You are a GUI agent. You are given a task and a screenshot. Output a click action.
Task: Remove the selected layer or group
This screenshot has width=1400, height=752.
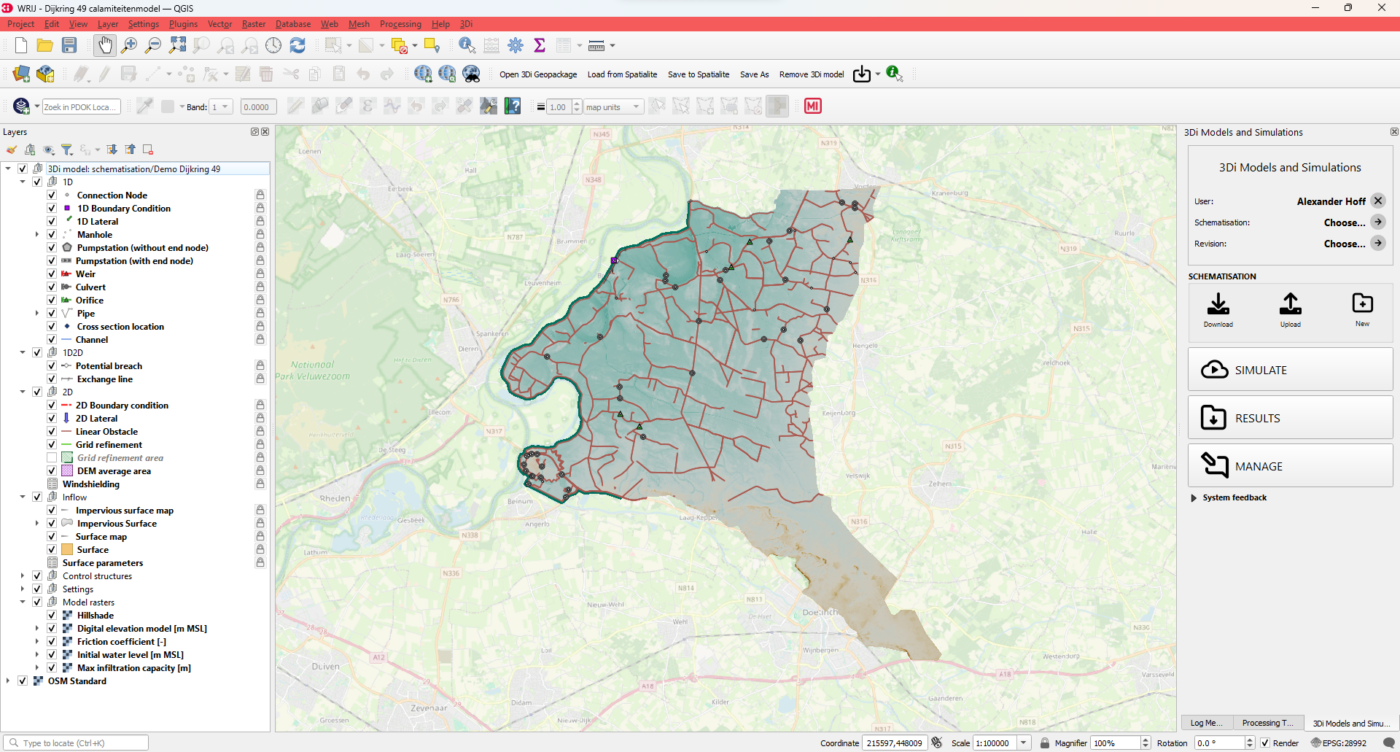click(150, 149)
